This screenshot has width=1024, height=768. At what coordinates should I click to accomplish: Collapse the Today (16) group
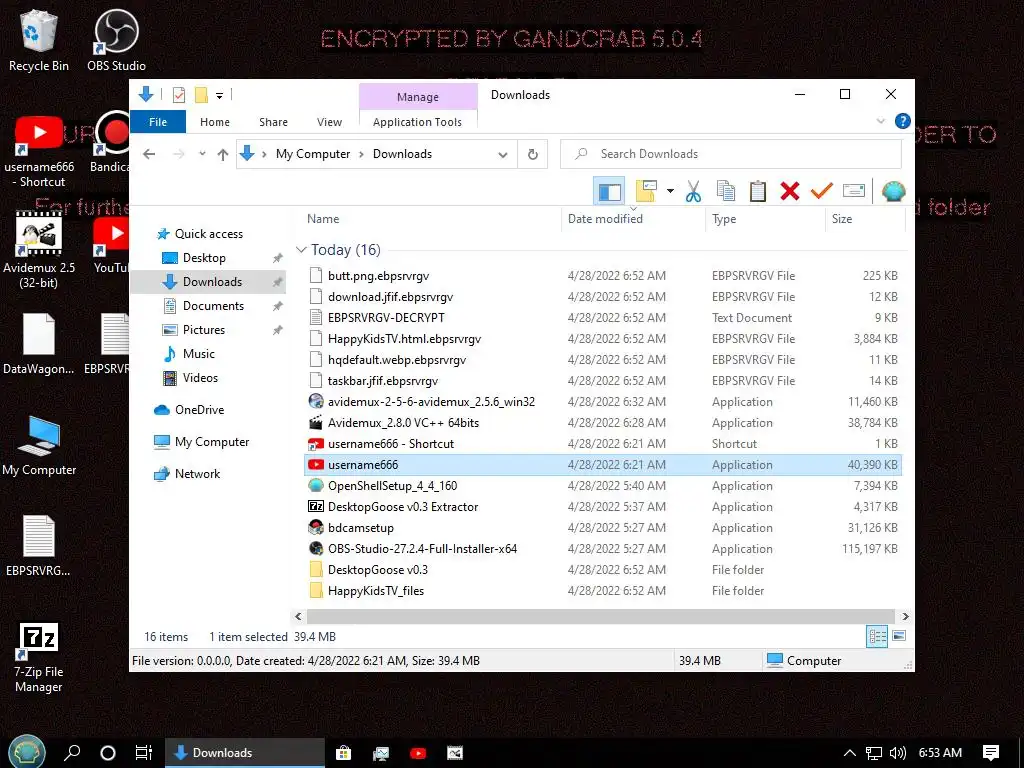[301, 249]
